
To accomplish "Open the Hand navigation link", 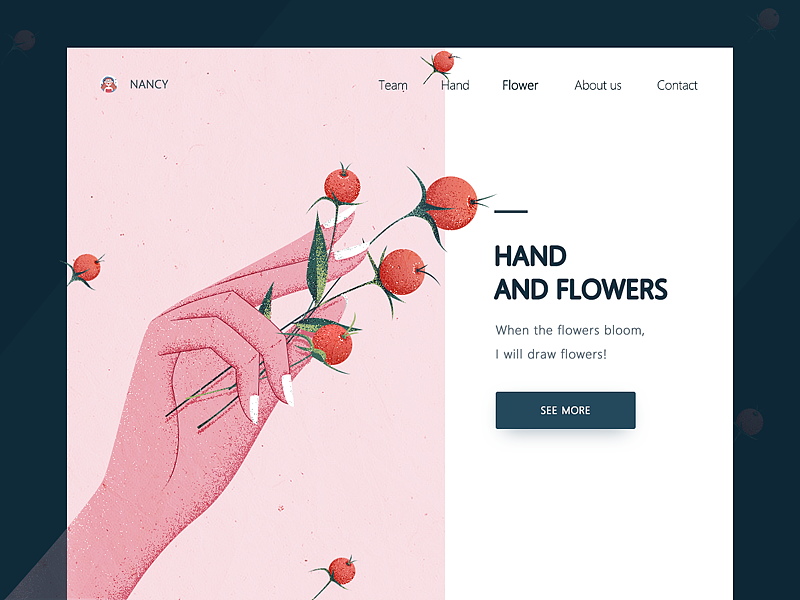I will click(x=455, y=85).
